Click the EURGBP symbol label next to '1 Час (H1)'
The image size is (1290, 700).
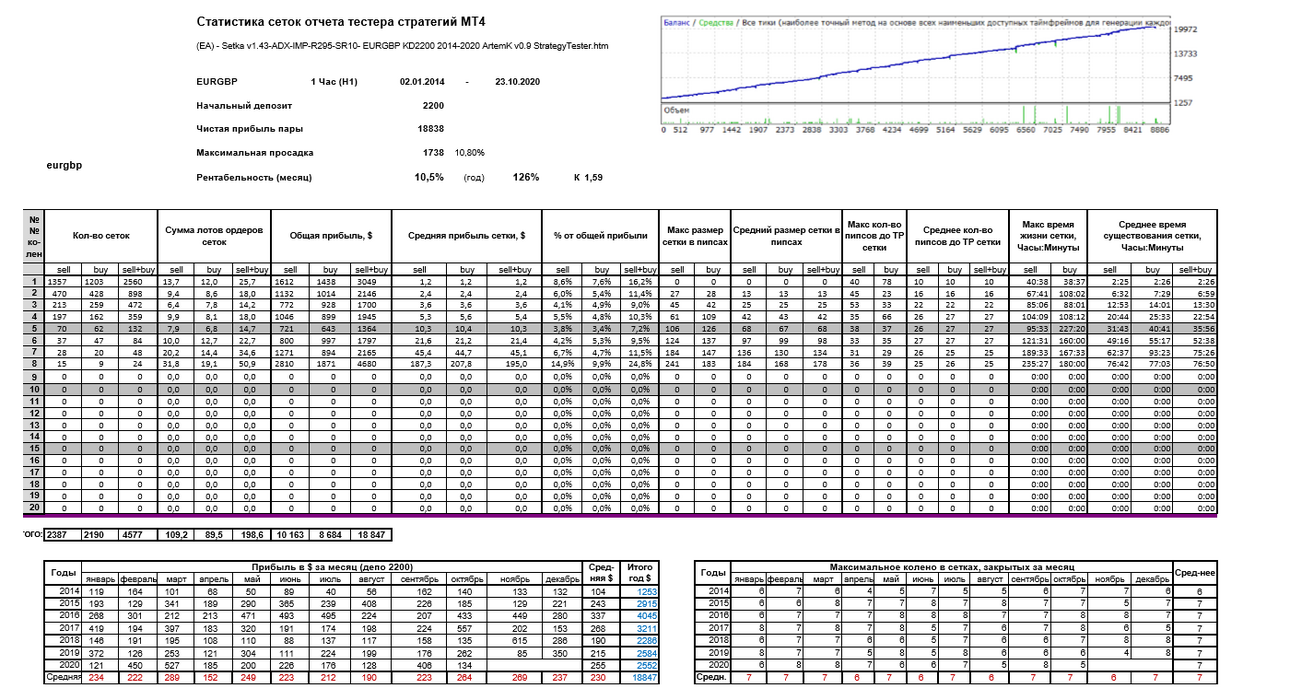[217, 81]
